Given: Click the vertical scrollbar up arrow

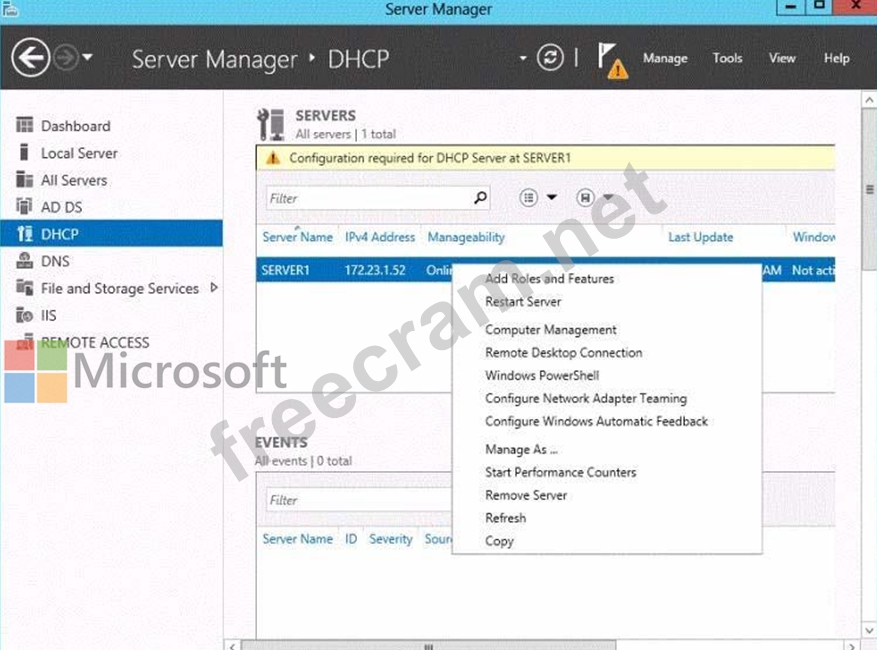Looking at the screenshot, I should pos(869,101).
